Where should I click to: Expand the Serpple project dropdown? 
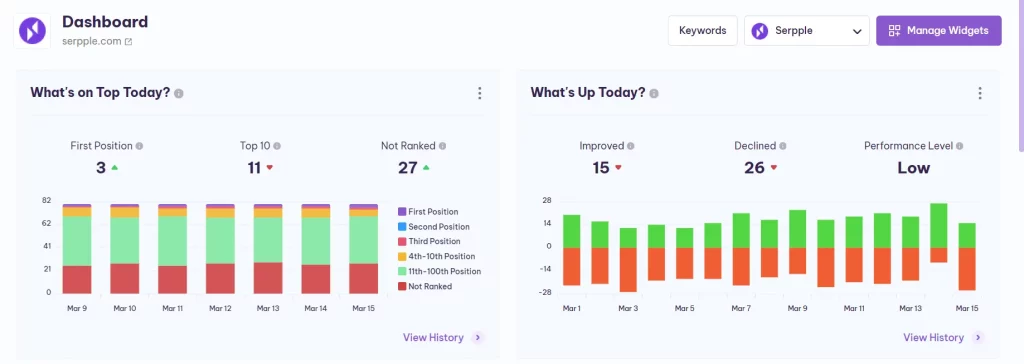tap(807, 31)
